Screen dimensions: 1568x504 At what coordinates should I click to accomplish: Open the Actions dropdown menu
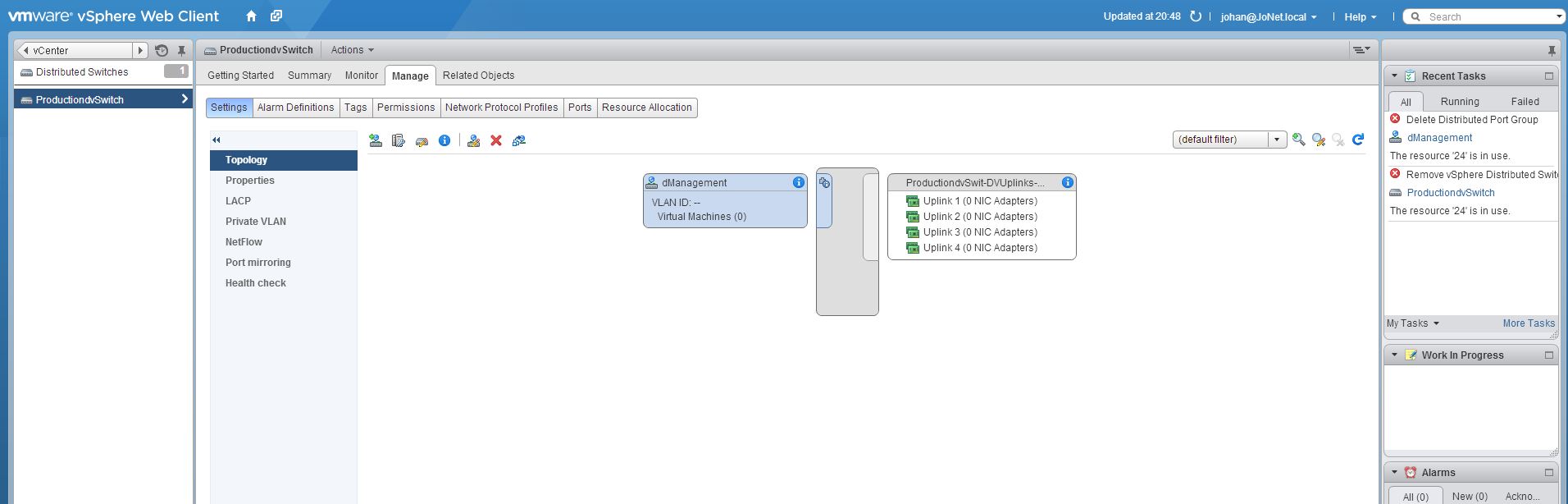[352, 50]
